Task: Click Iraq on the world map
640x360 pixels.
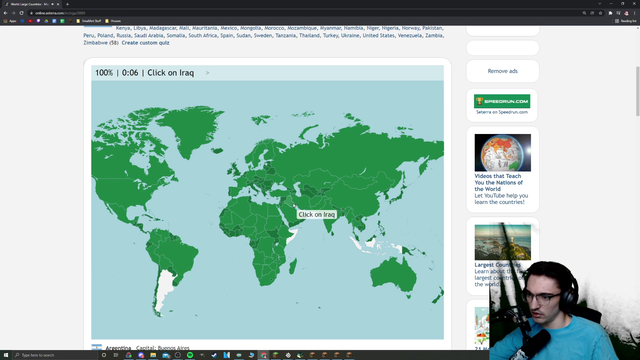Action: tap(290, 202)
